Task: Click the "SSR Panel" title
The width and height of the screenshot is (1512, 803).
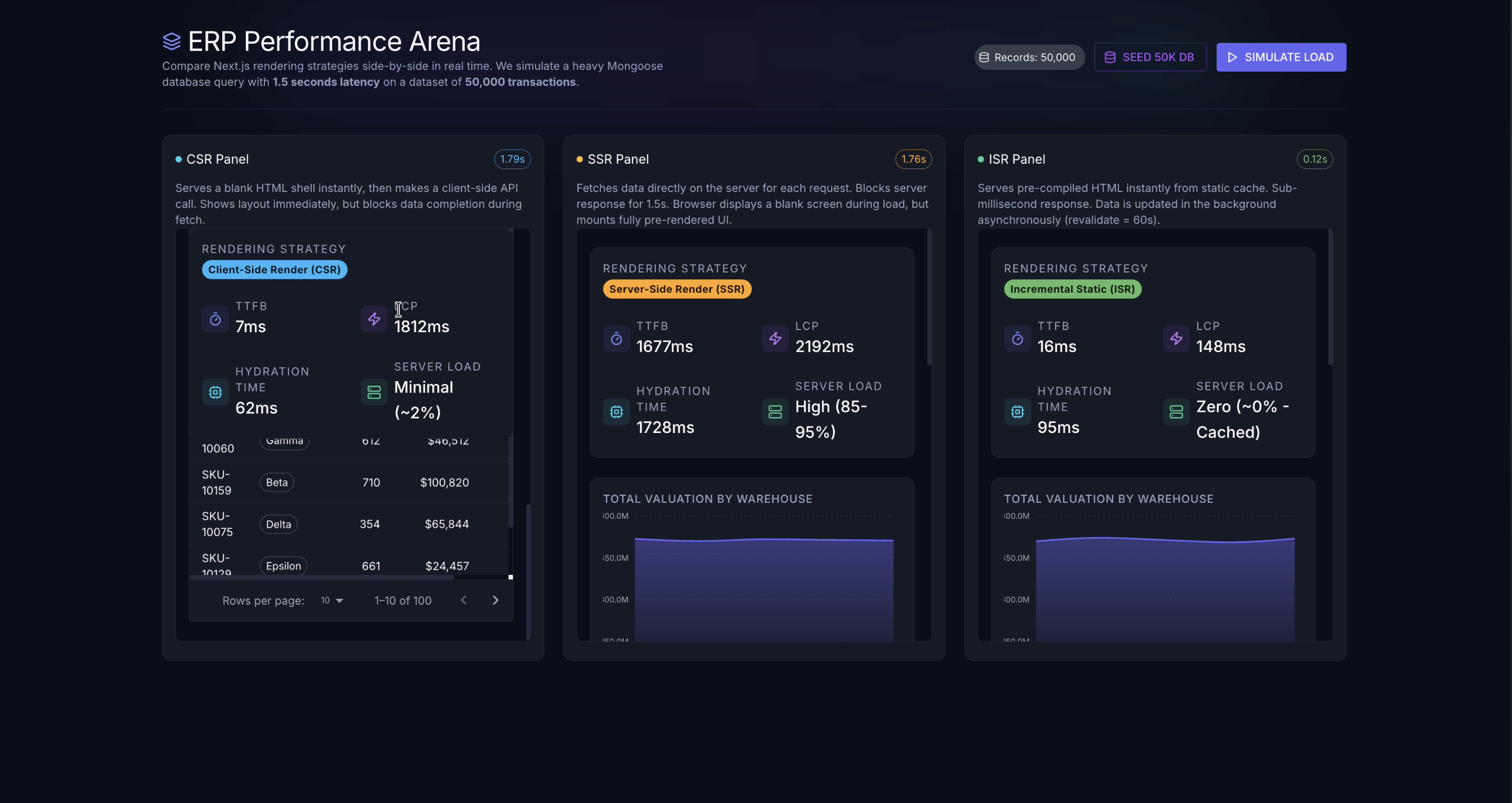Action: coord(618,159)
